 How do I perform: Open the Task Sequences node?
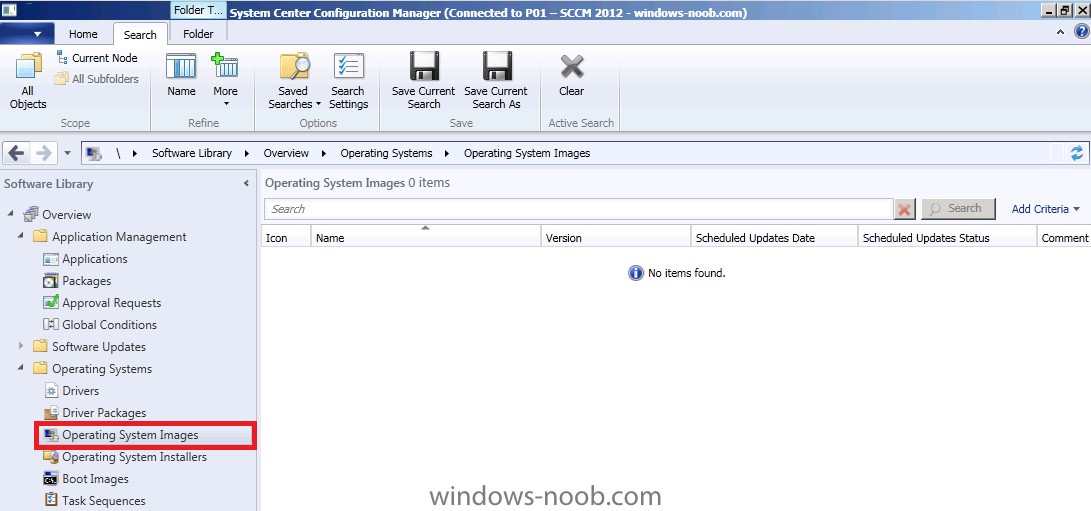[x=104, y=501]
